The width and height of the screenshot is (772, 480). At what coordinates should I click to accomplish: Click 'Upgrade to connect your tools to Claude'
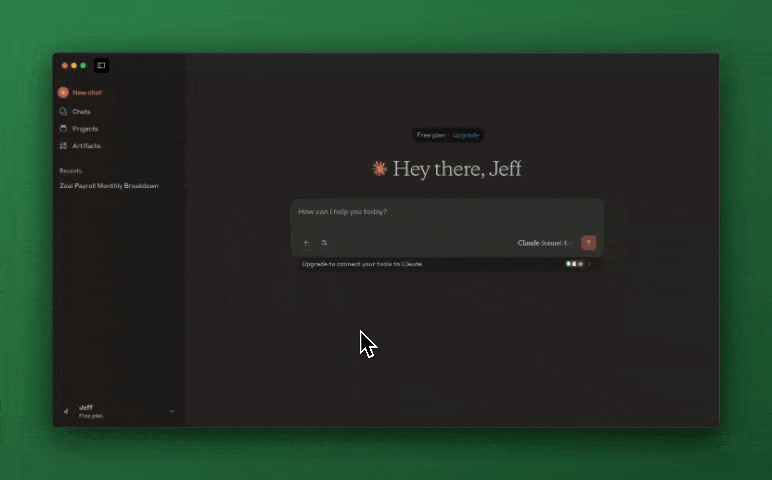pyautogui.click(x=362, y=264)
